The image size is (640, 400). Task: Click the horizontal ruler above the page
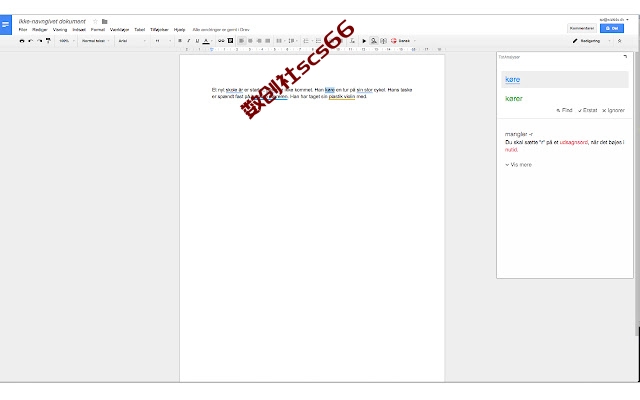click(x=312, y=49)
